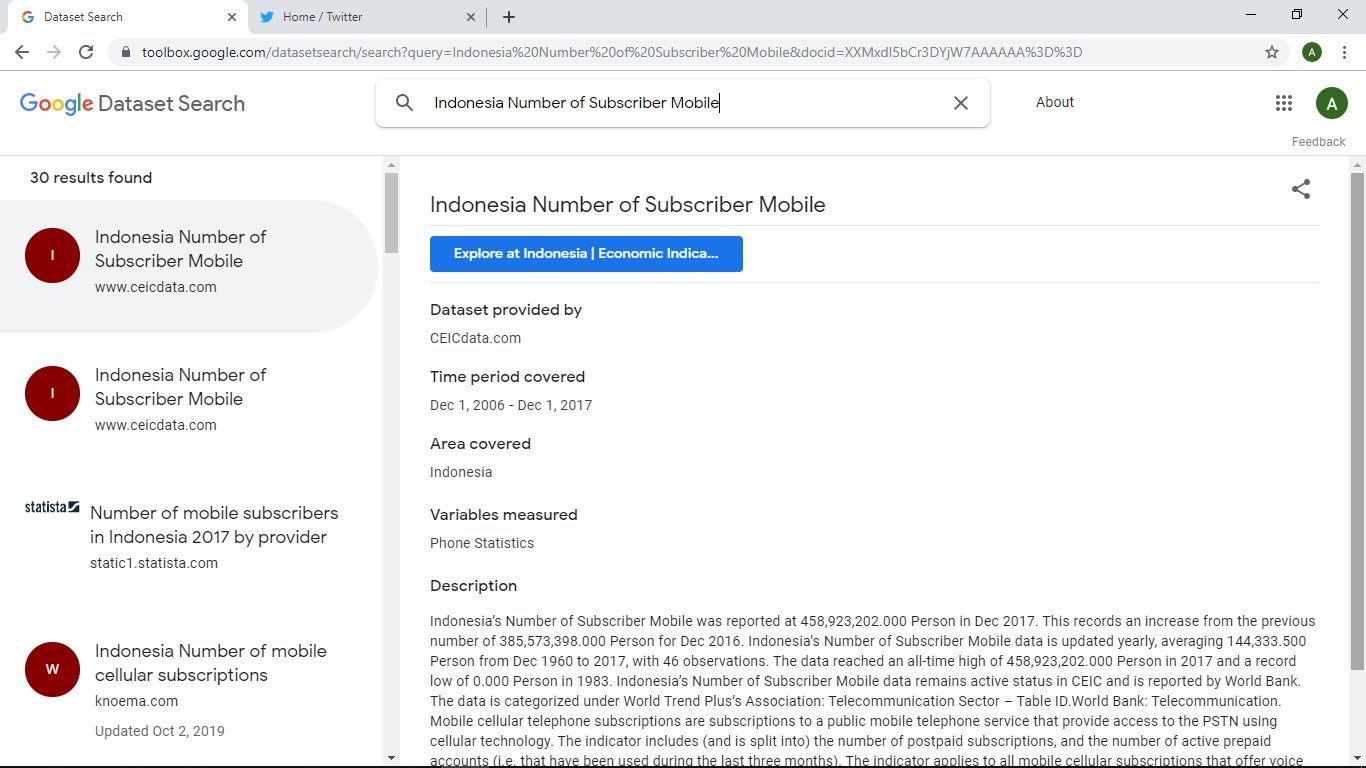Click Explore at Indonesia Economic Indicators button
The image size is (1366, 768).
tap(586, 254)
